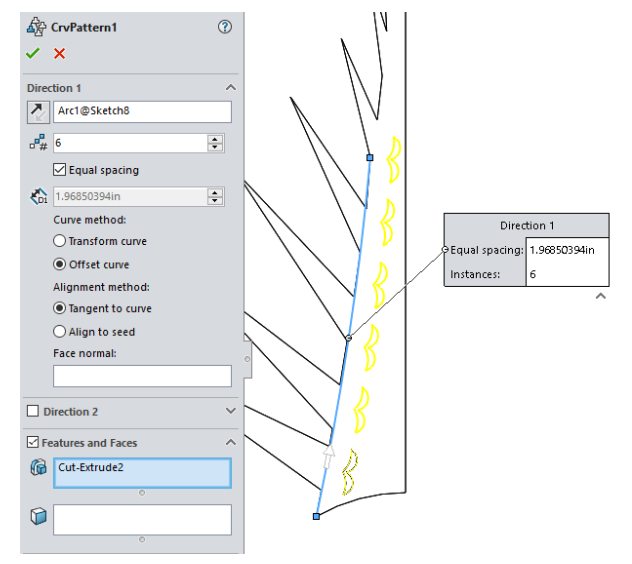The image size is (632, 564).
Task: Increase instance count with up arrow
Action: [215, 139]
